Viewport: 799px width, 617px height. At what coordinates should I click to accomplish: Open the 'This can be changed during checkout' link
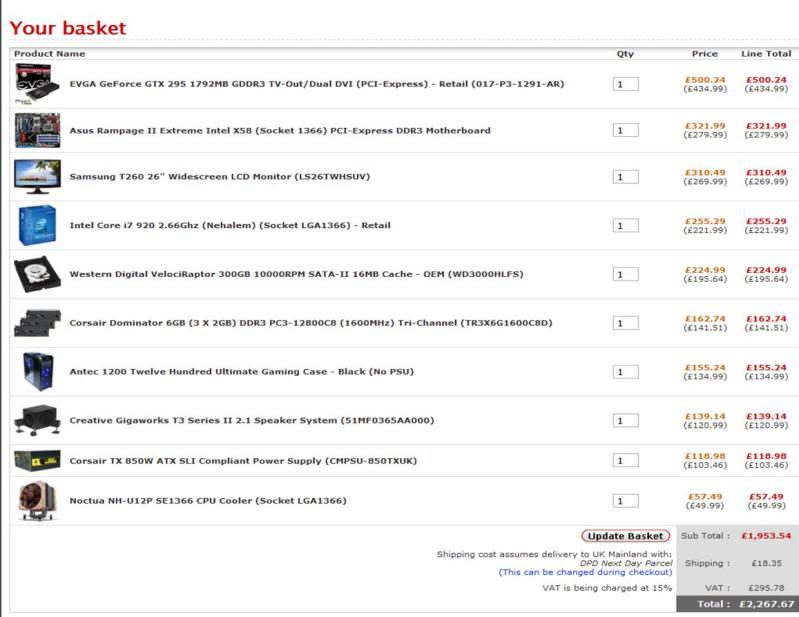(585, 572)
